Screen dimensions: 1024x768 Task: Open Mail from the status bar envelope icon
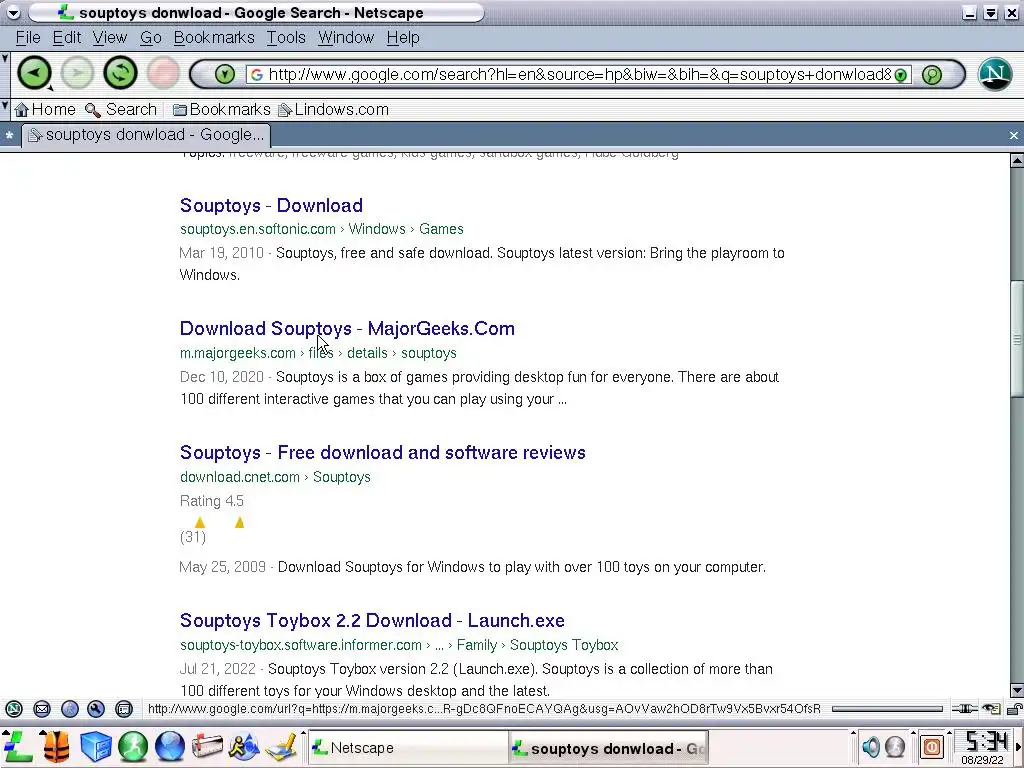[42, 709]
